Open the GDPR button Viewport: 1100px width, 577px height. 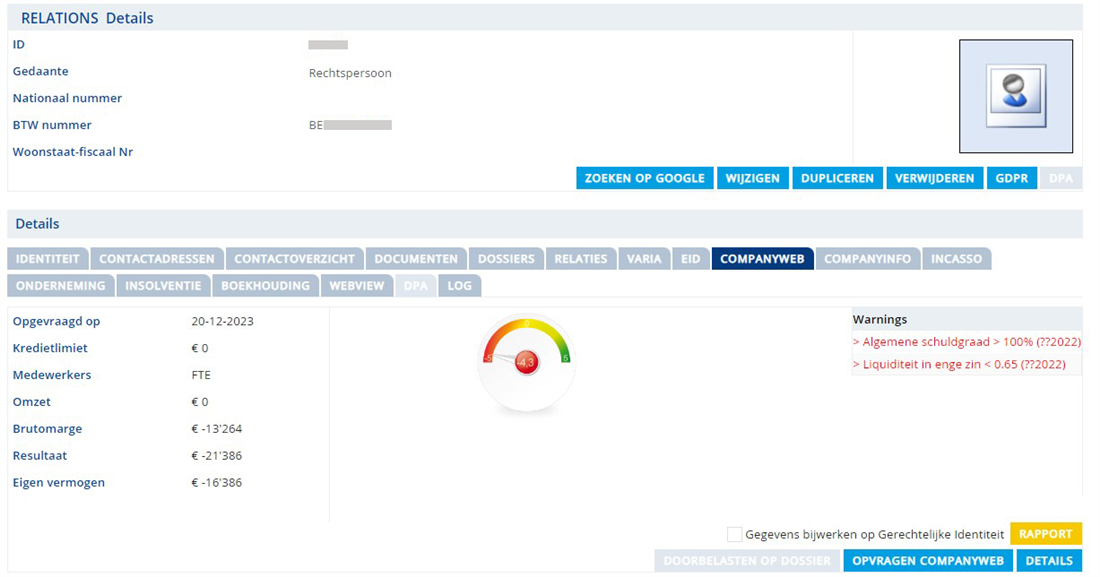[1011, 178]
